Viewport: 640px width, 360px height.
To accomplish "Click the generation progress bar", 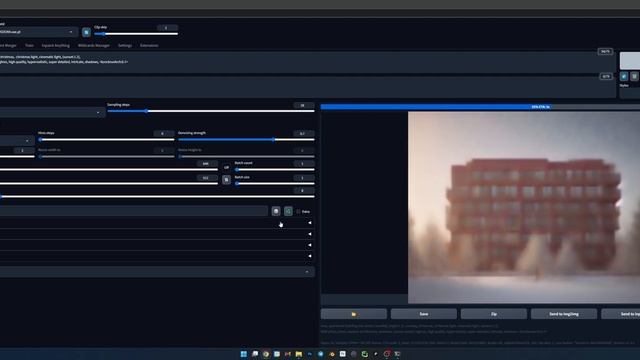I will [480, 107].
